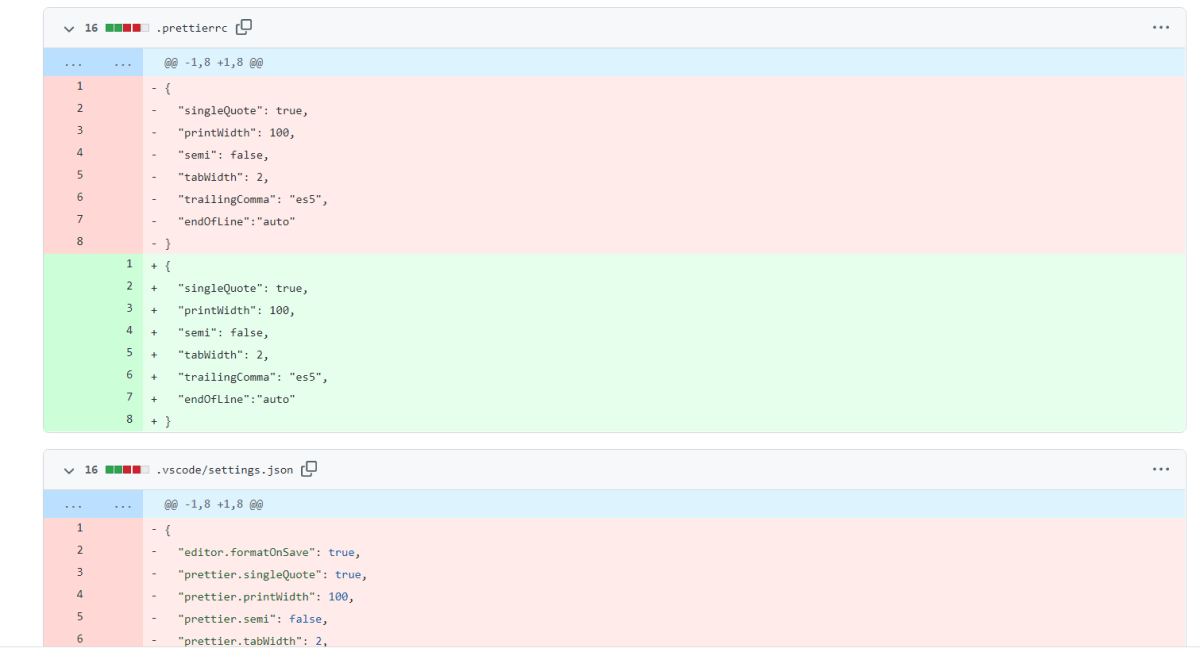Click removed line number 8 in .prettierrc
Viewport: 1200px width, 652px height.
(x=79, y=241)
